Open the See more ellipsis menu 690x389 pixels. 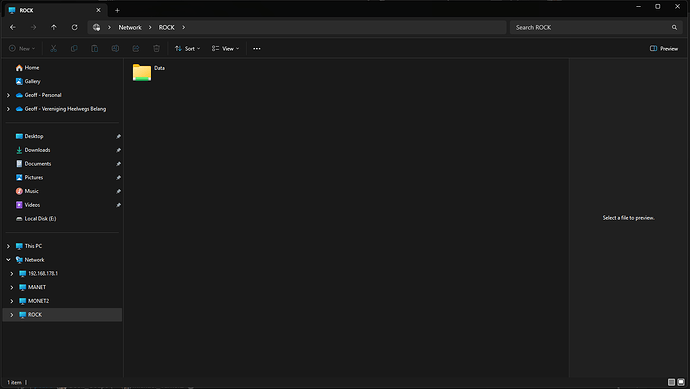click(257, 48)
